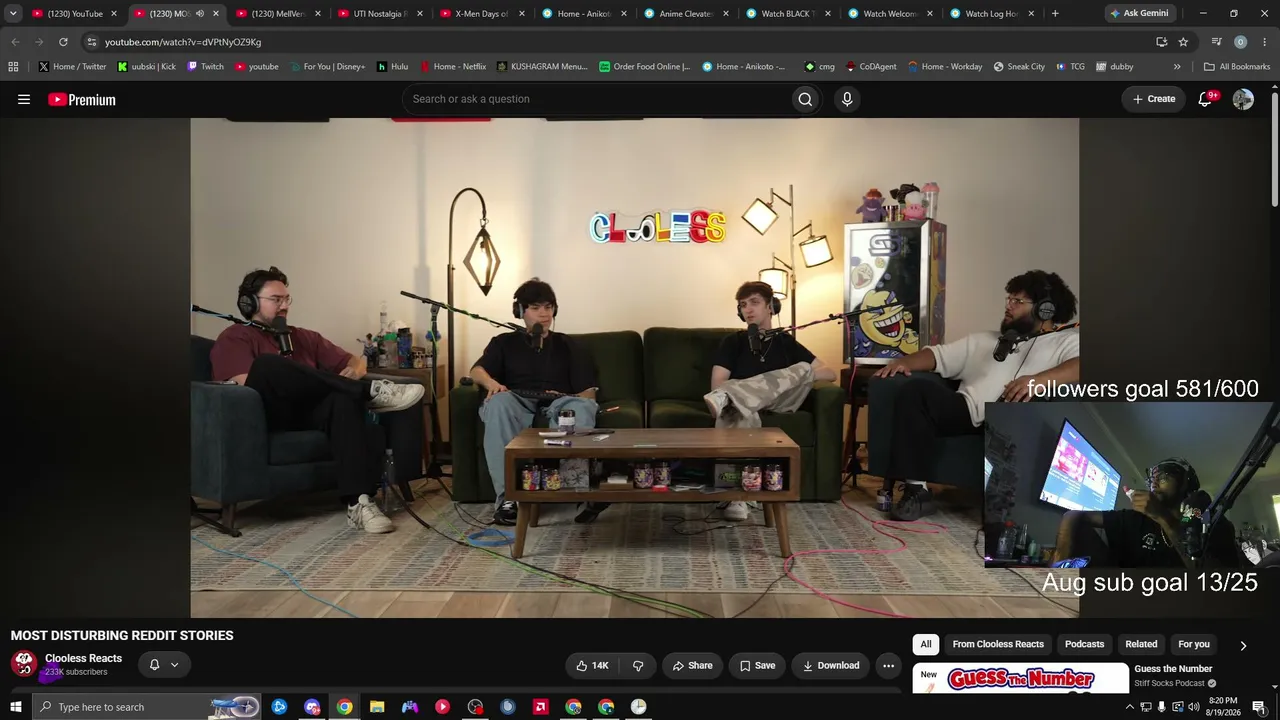Screen dimensions: 1280x720
Task: Mute the playing tab's audio
Action: pos(199,14)
